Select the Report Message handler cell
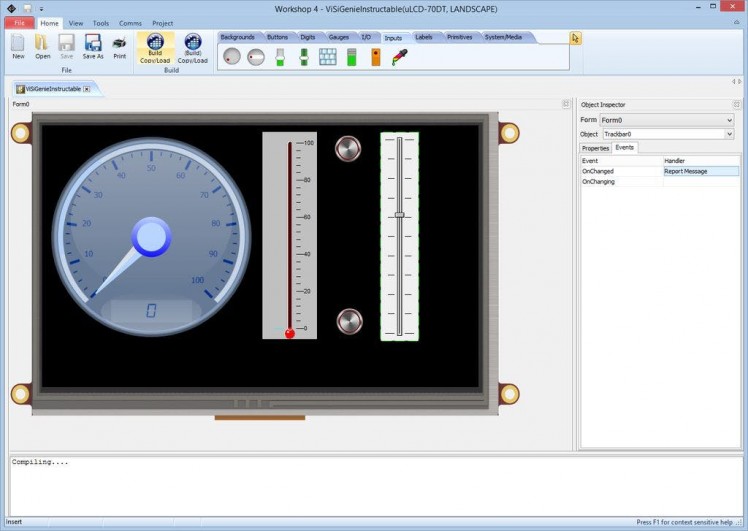Viewport: 748px width, 531px height. (700, 171)
